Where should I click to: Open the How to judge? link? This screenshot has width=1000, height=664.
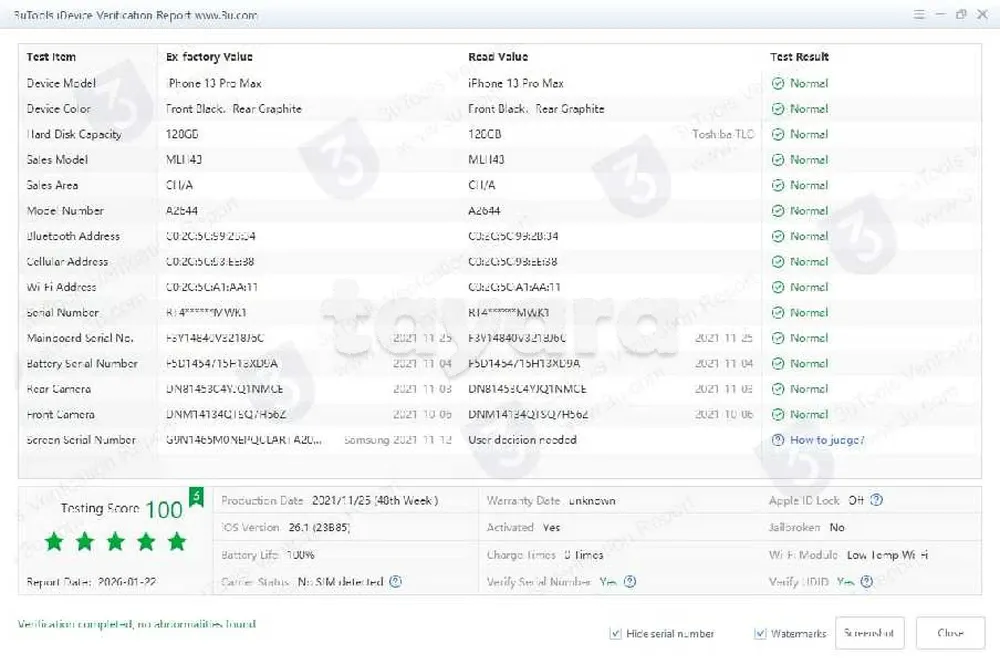click(826, 440)
